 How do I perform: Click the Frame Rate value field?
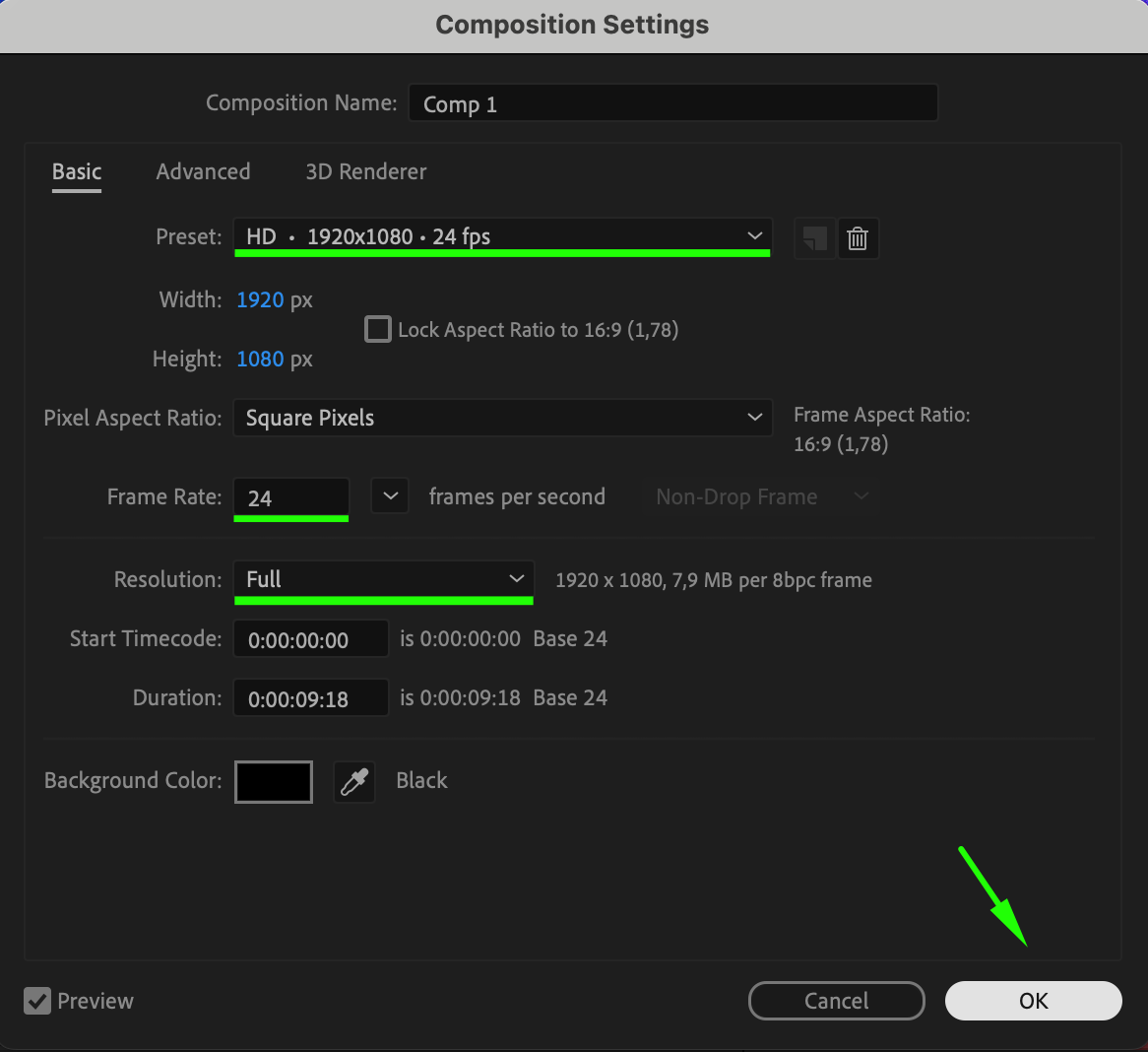coord(290,497)
